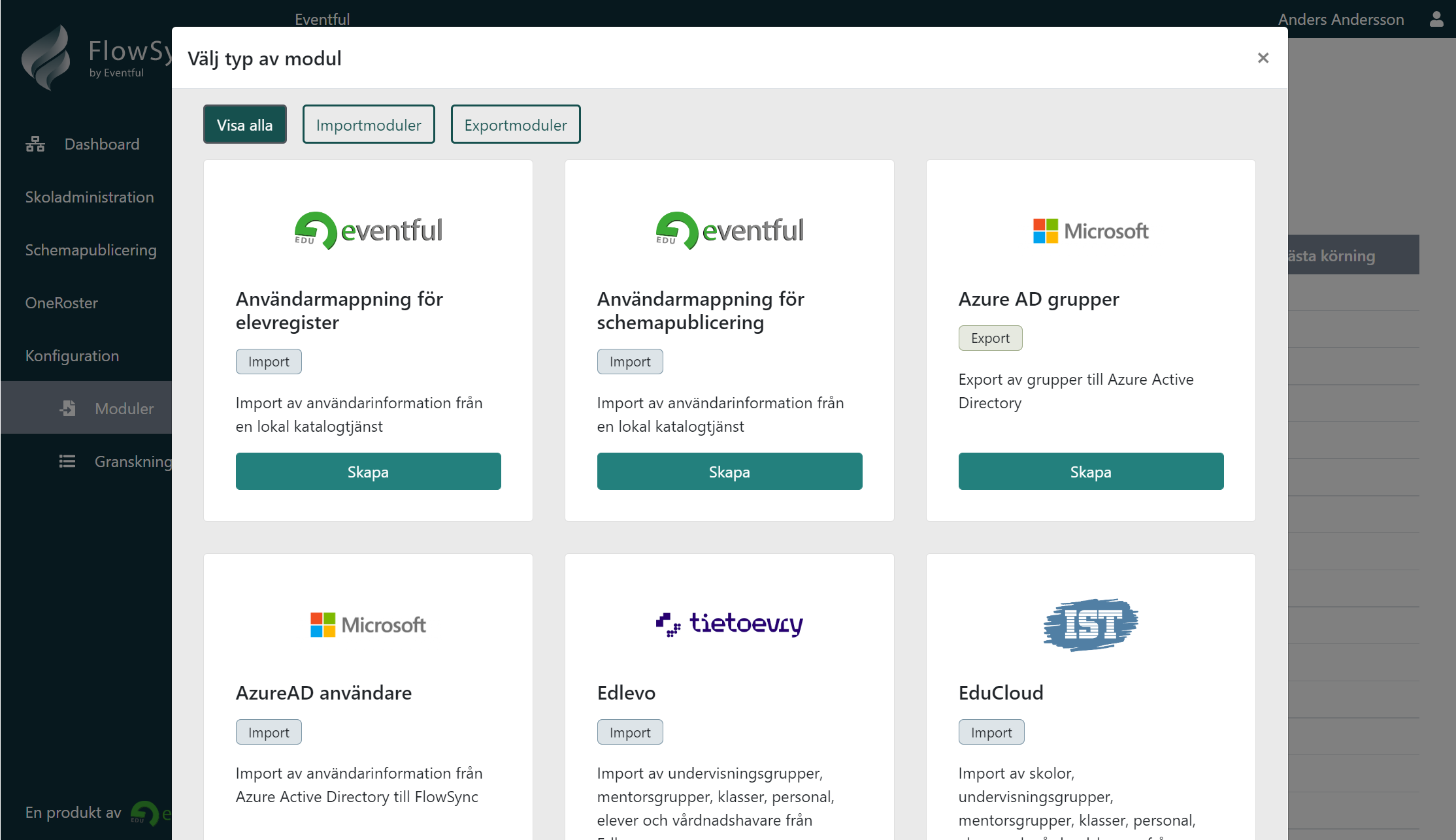Screen dimensions: 1456x840
Task: Open Dashboard in the sidebar
Action: pos(86,144)
